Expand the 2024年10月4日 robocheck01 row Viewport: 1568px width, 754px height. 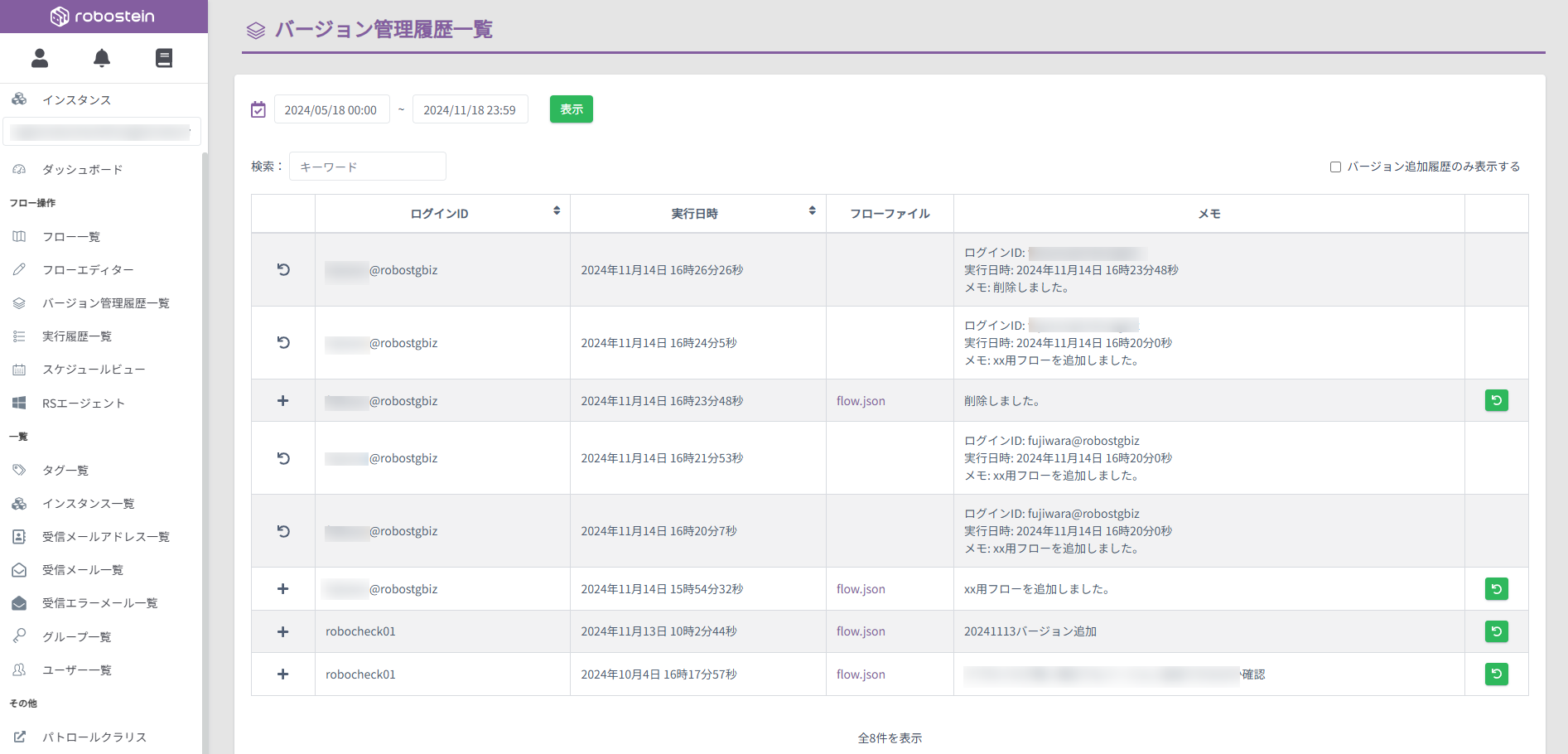click(x=283, y=674)
